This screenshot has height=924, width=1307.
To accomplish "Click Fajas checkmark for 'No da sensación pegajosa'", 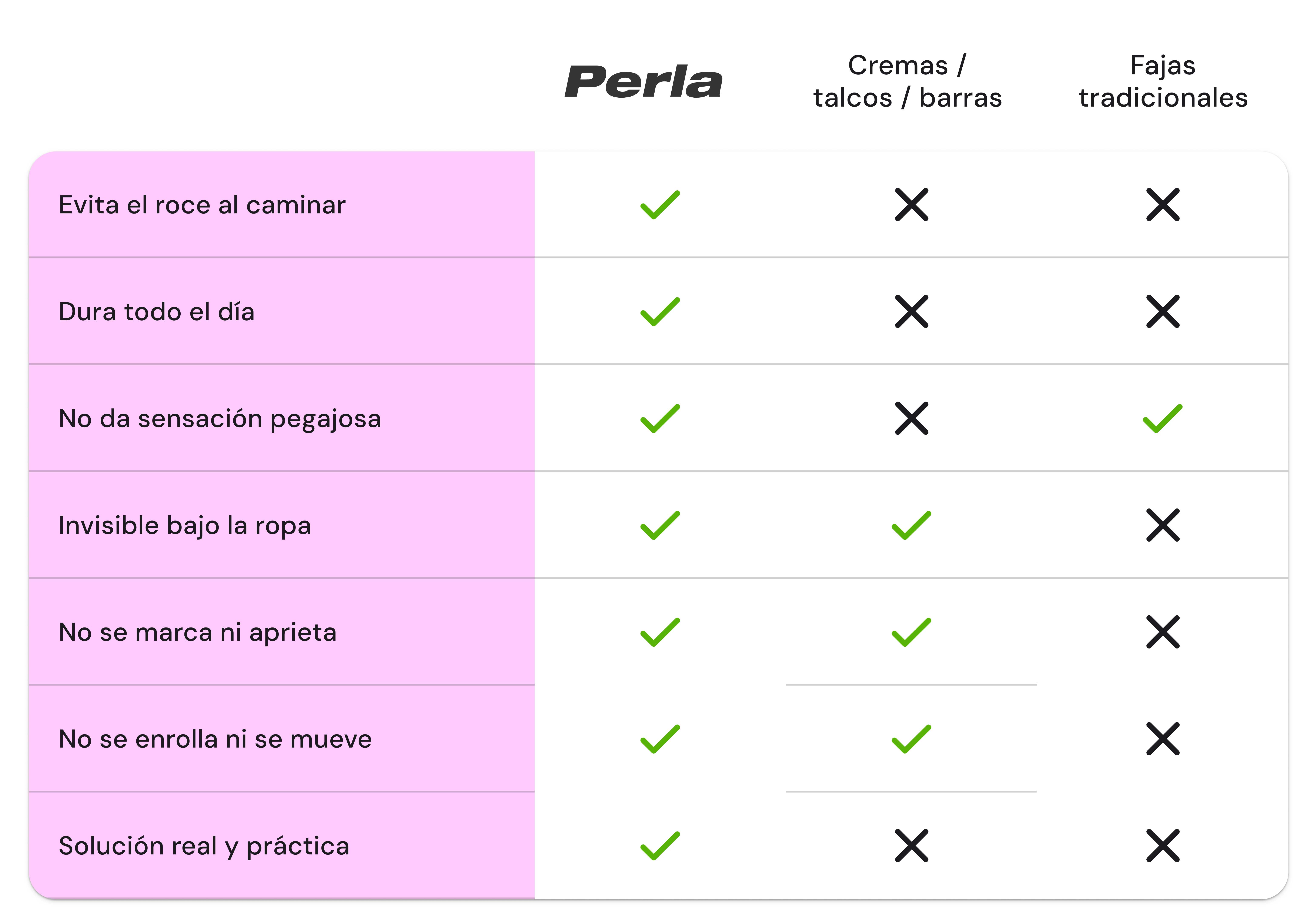I will click(x=1162, y=418).
